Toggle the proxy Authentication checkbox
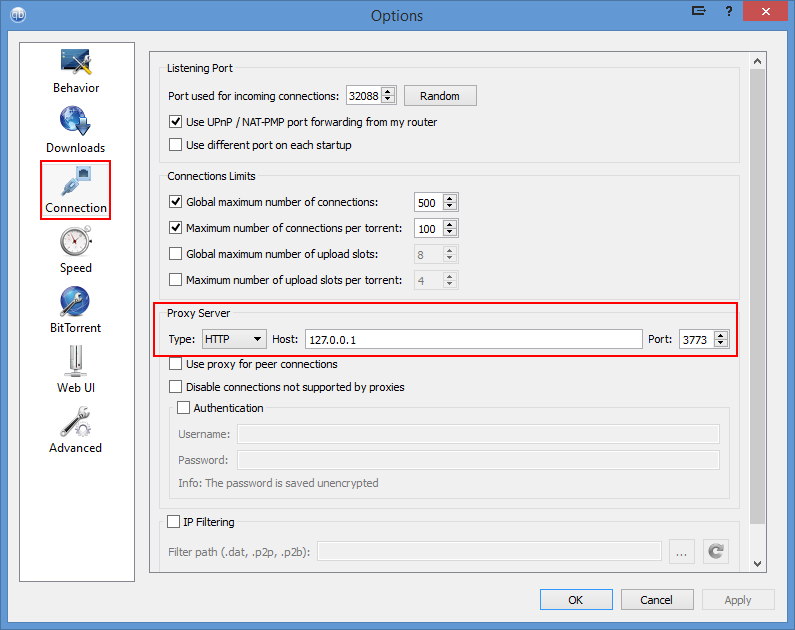Image resolution: width=795 pixels, height=630 pixels. 183,408
